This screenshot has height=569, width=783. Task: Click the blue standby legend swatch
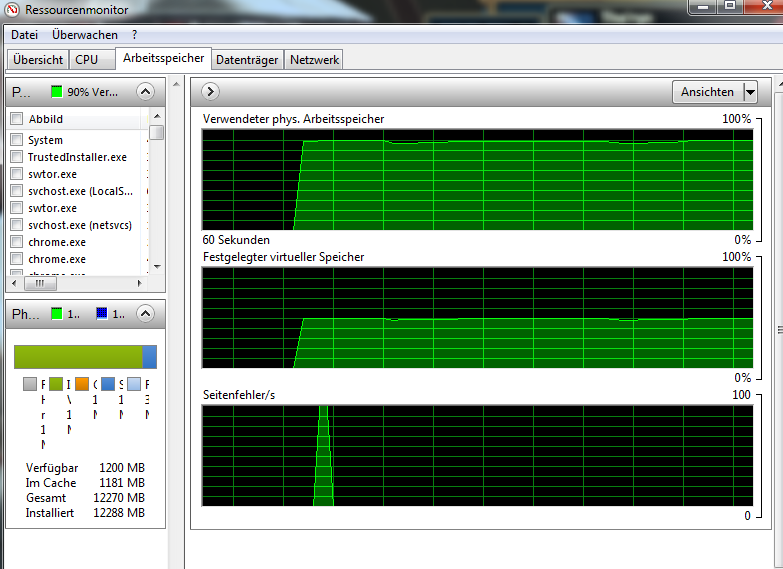click(x=108, y=384)
